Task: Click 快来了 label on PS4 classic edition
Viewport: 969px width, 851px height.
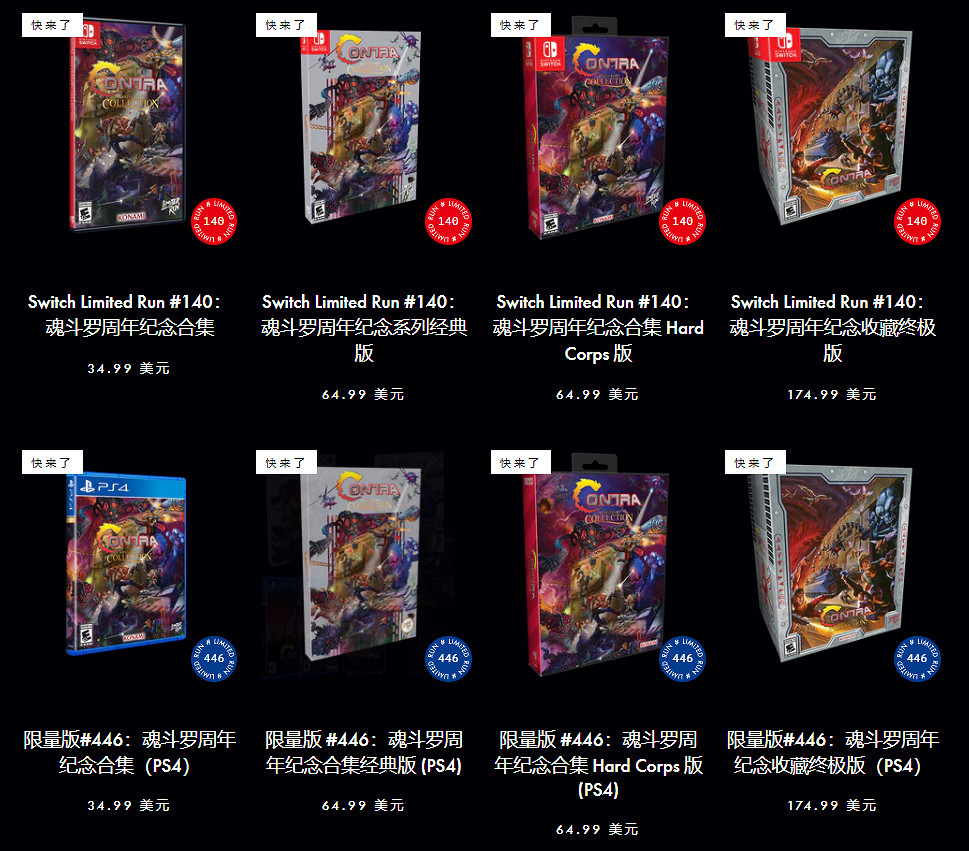Action: coord(286,462)
